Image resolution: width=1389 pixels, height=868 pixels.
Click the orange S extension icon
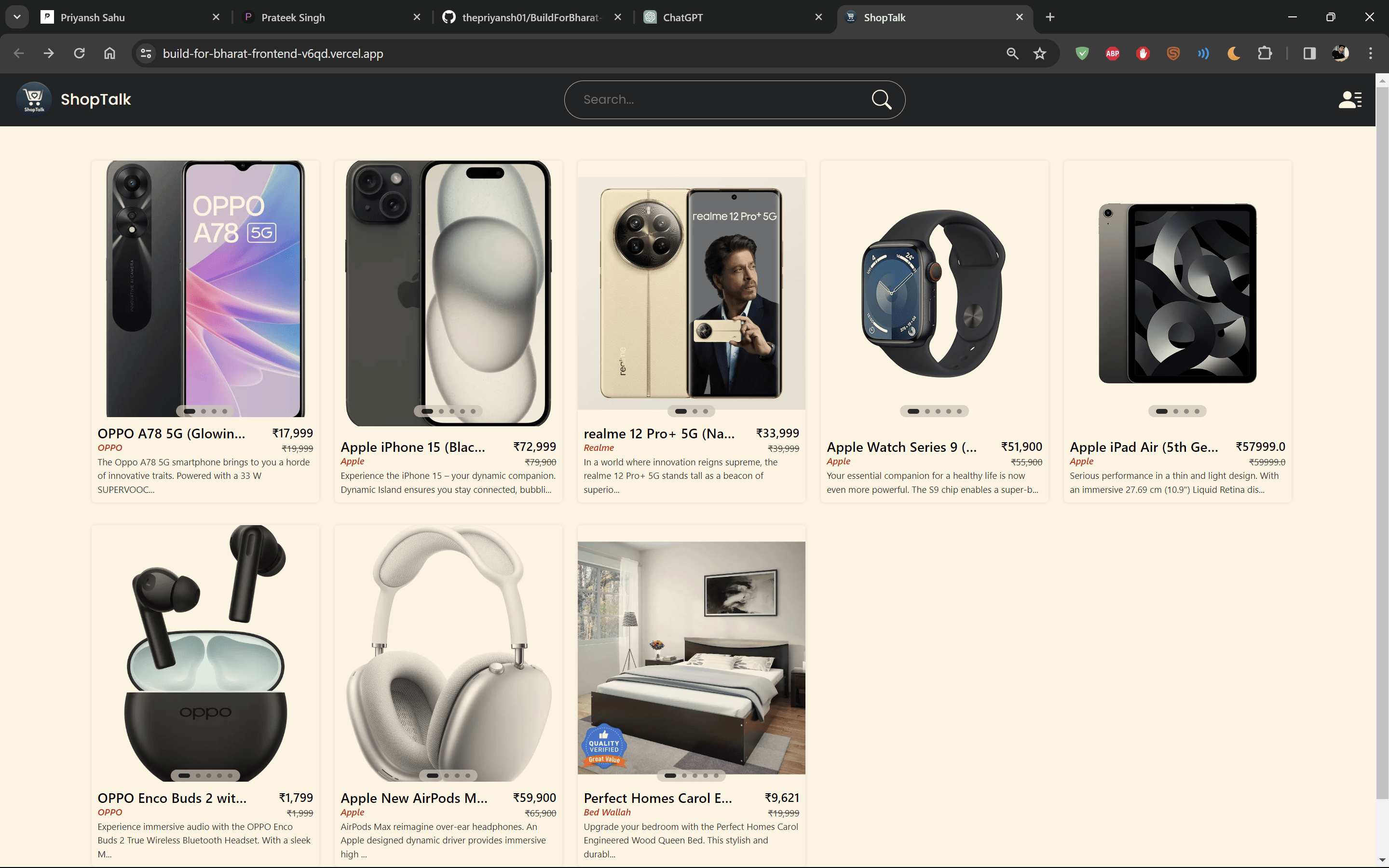click(x=1173, y=54)
